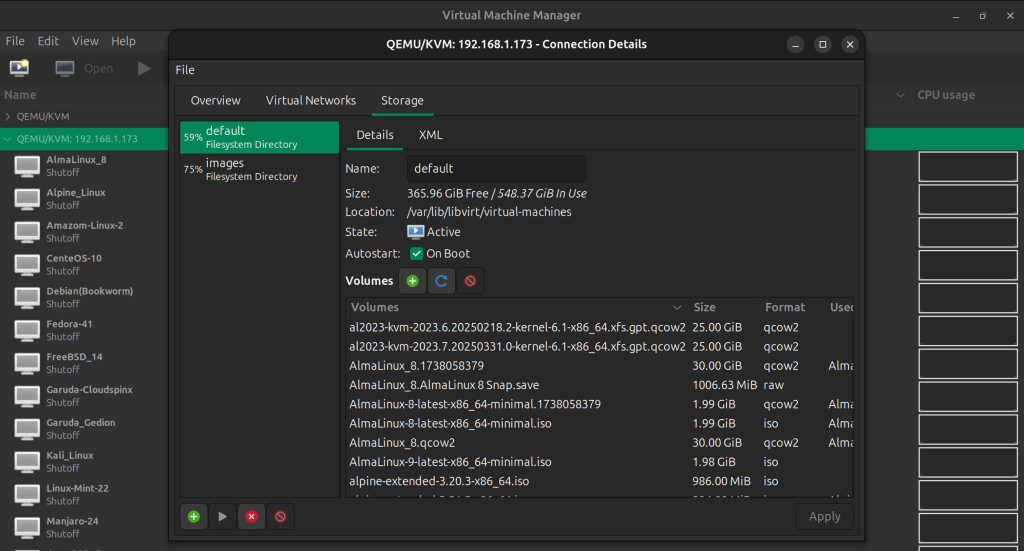Click the Name column header in VM list
The height and width of the screenshot is (551, 1024).
tap(20, 95)
